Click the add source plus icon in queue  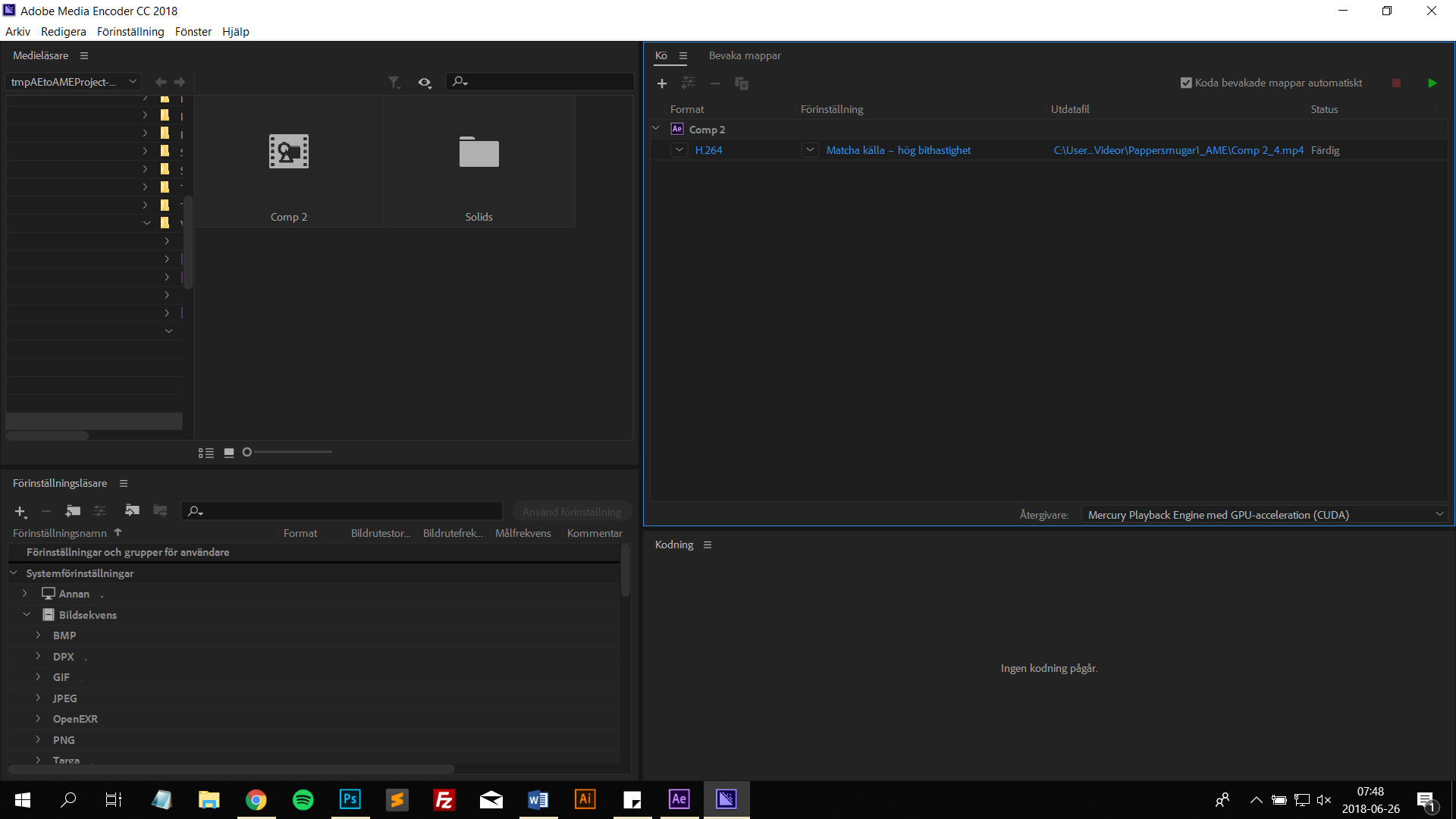pyautogui.click(x=662, y=83)
